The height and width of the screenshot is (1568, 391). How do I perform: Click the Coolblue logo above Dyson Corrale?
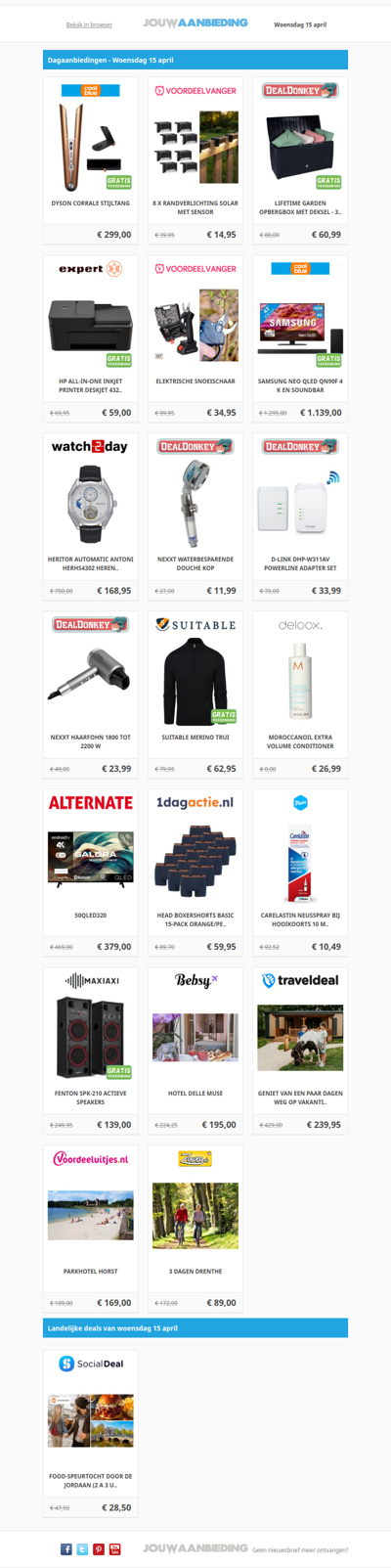[91, 90]
